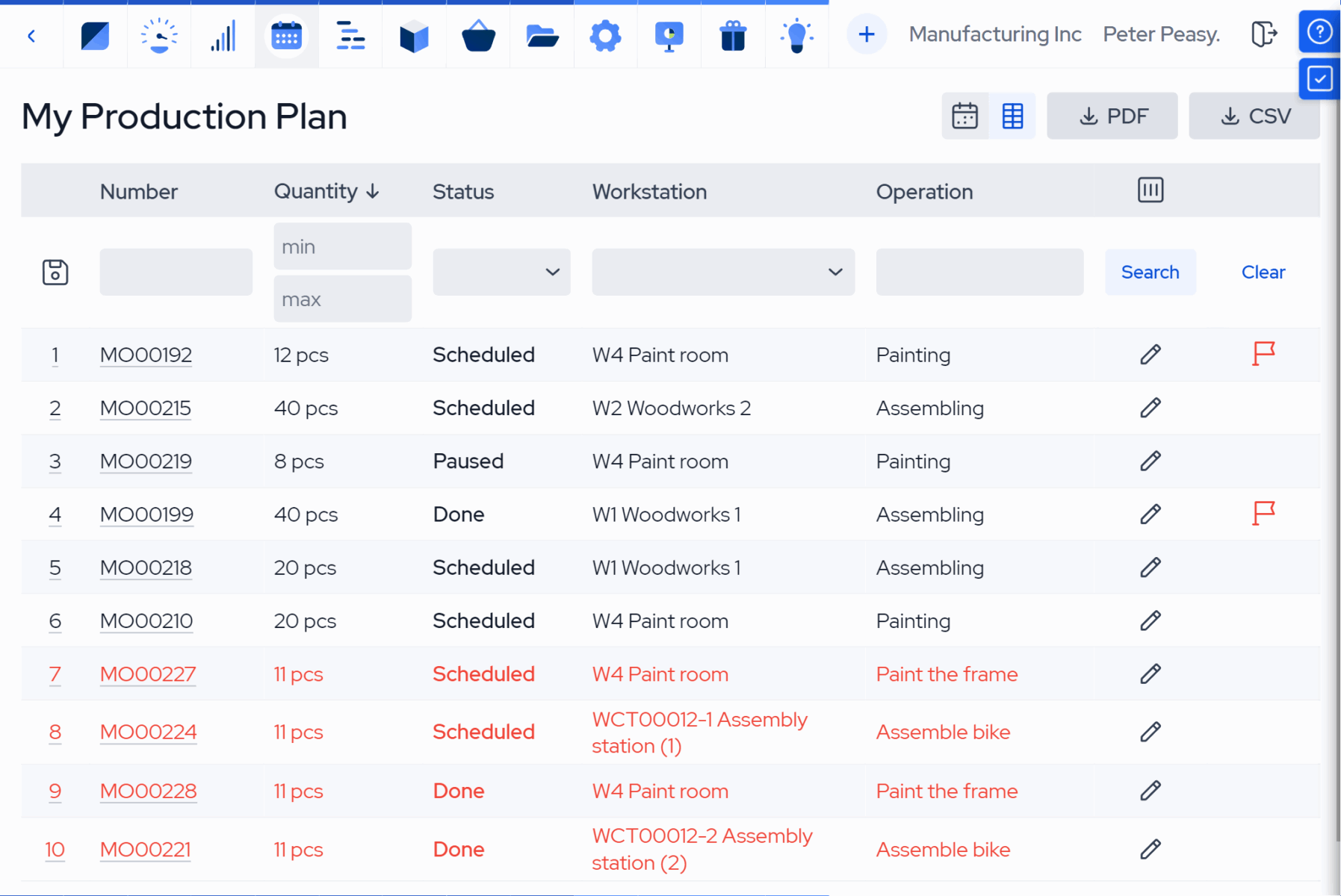
Task: Collapse the menu with the left chevron
Action: tap(31, 34)
